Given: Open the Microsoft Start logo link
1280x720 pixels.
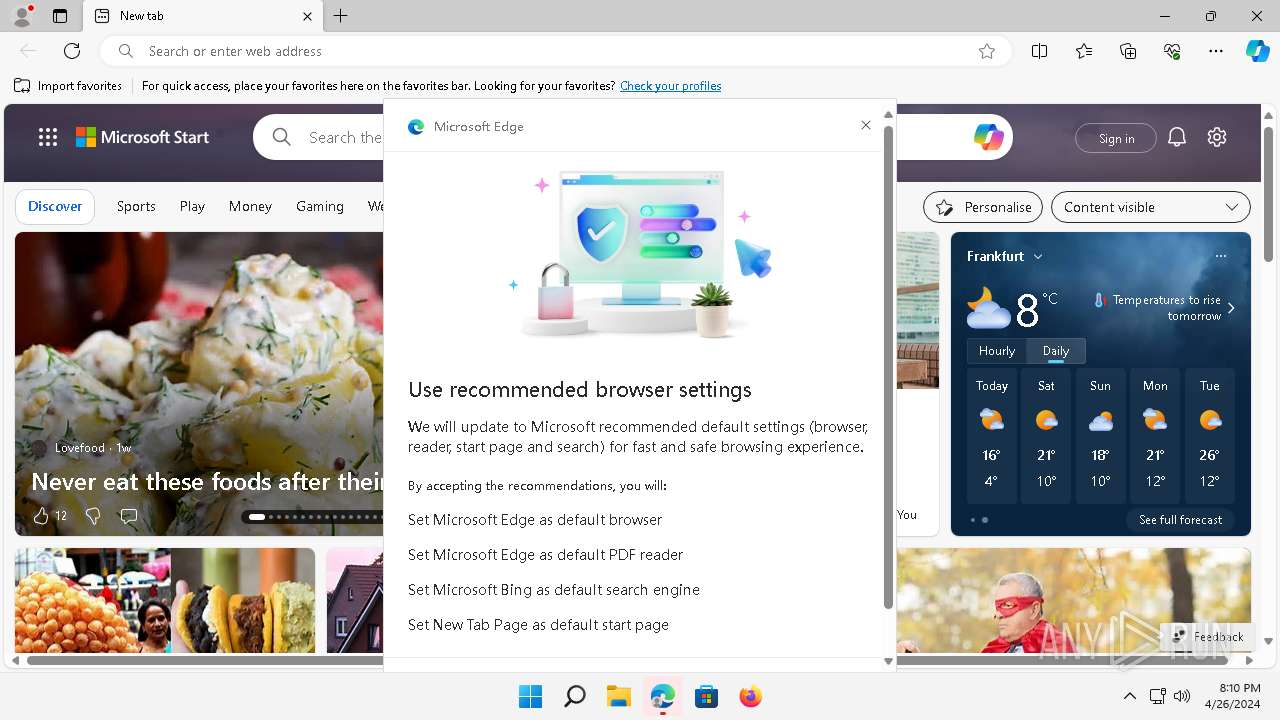Looking at the screenshot, I should [143, 138].
